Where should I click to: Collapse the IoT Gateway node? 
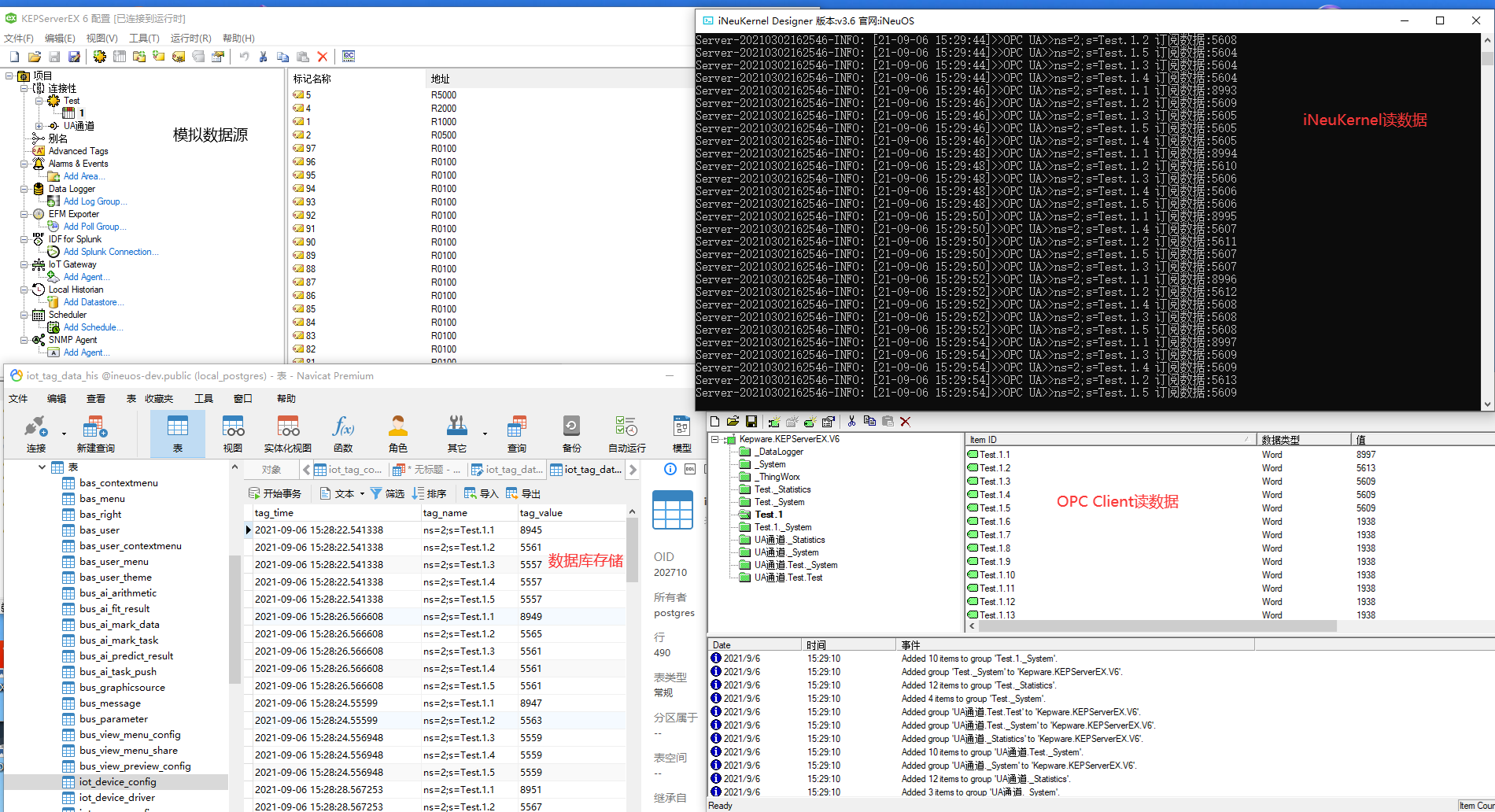24,264
